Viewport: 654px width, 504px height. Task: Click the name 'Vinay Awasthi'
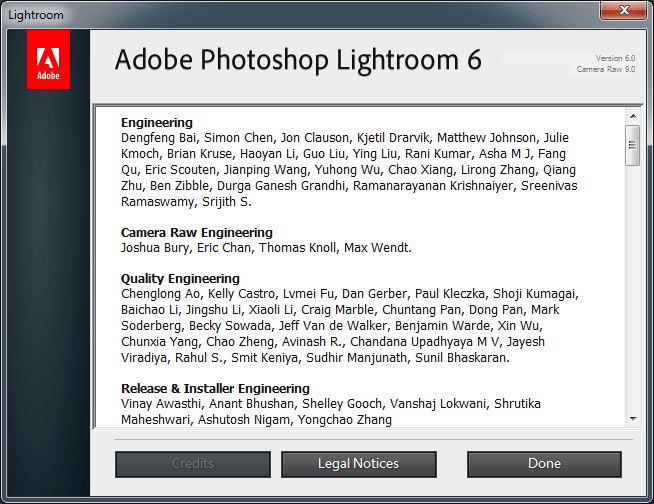coord(161,404)
